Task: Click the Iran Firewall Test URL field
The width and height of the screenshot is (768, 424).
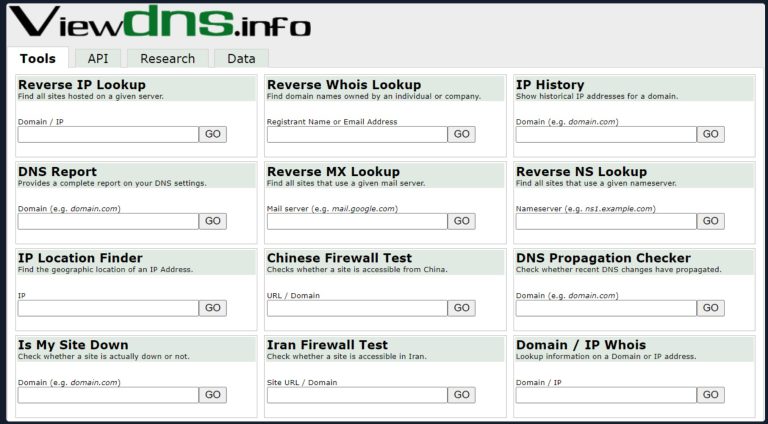Action: click(356, 395)
